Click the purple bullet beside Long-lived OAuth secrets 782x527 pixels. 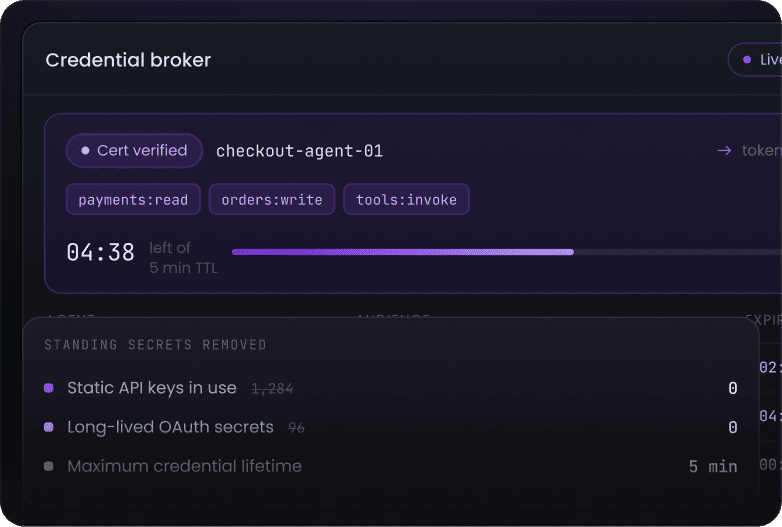click(49, 427)
